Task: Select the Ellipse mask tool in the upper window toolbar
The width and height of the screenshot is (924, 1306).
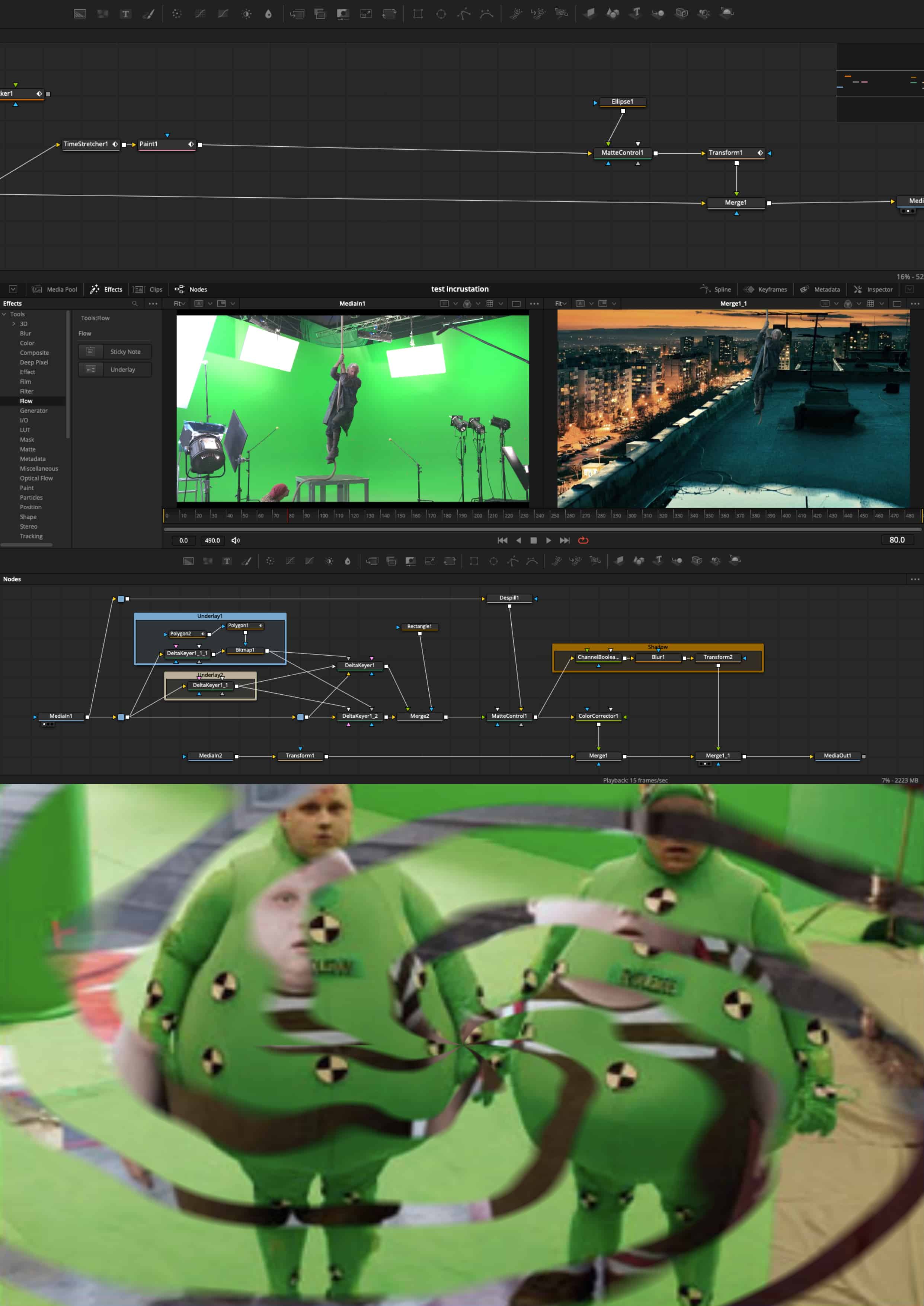Action: [441, 14]
